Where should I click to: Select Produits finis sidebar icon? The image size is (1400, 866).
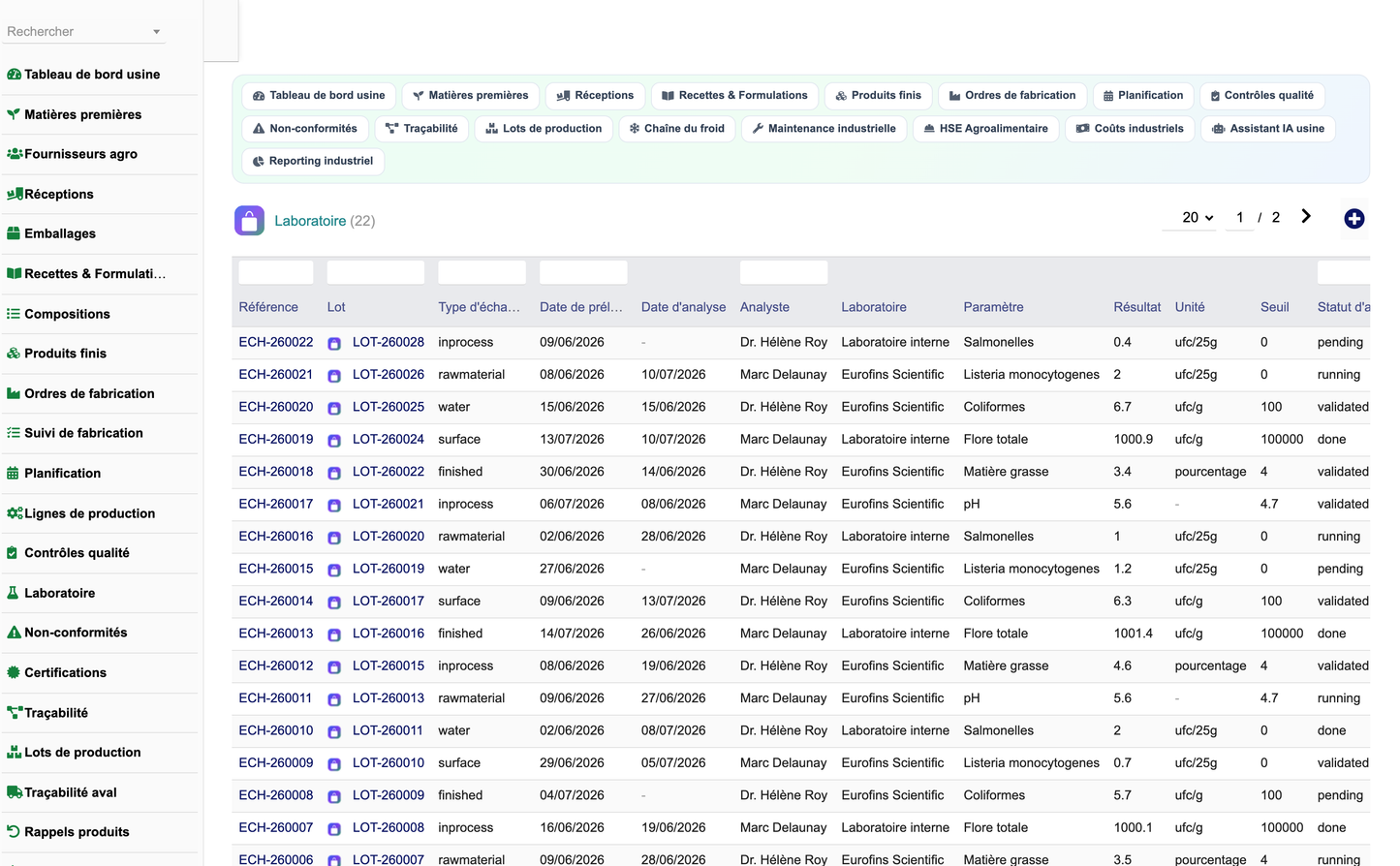[x=14, y=354]
